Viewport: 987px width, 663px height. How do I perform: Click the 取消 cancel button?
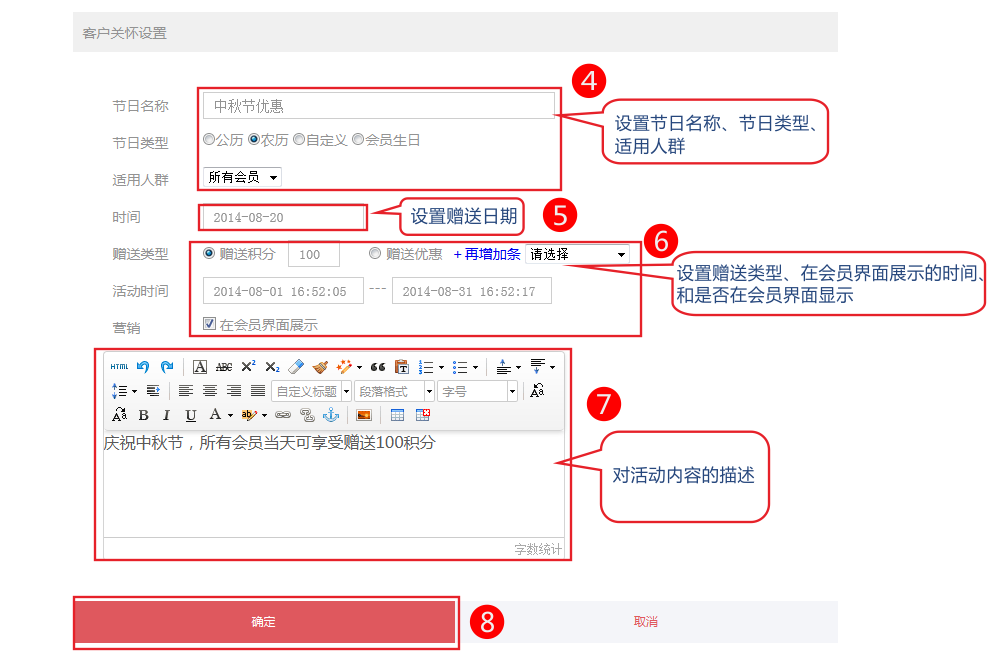pyautogui.click(x=646, y=622)
